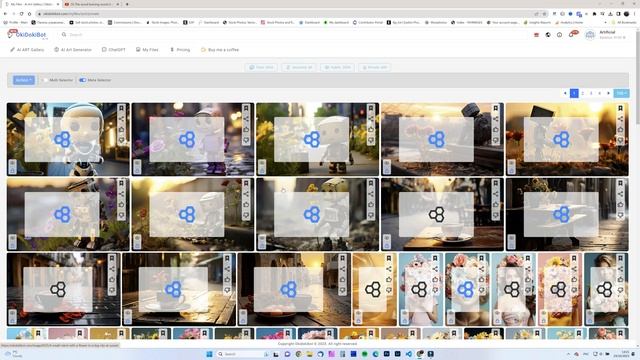Screen dimensions: 640x360
Task: Like the coffee cup image in the second row
Action: 496,204
